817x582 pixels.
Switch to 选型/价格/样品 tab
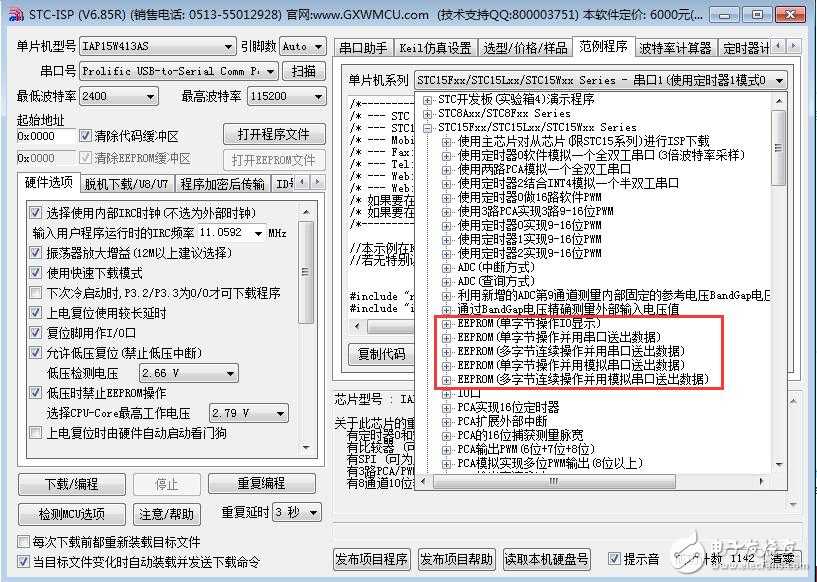pos(525,48)
